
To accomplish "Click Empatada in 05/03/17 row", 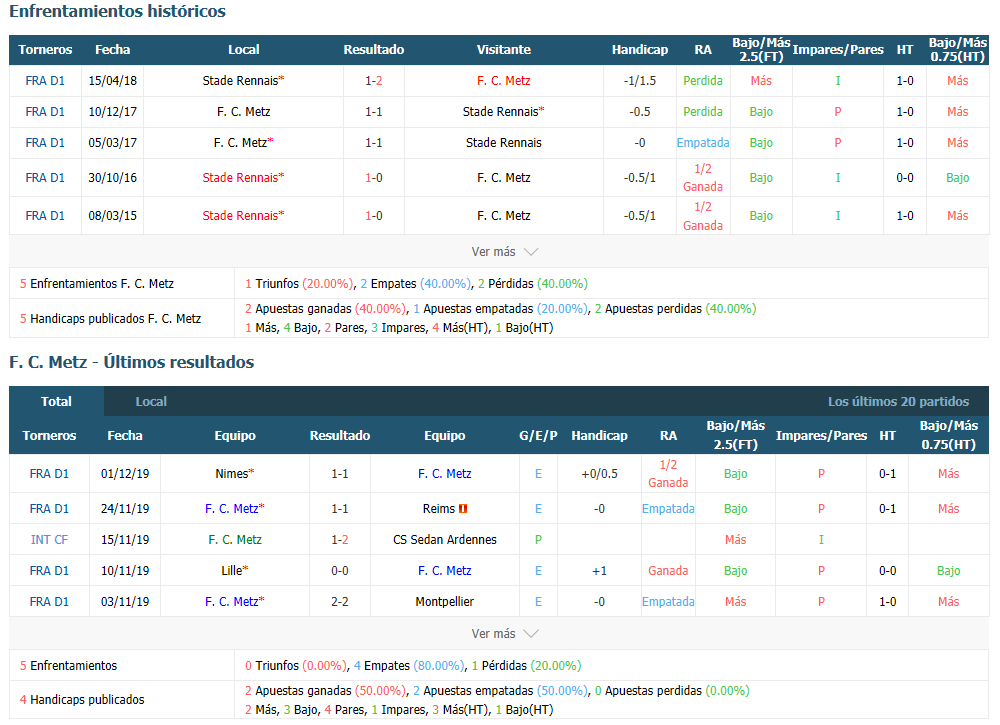I will point(703,143).
